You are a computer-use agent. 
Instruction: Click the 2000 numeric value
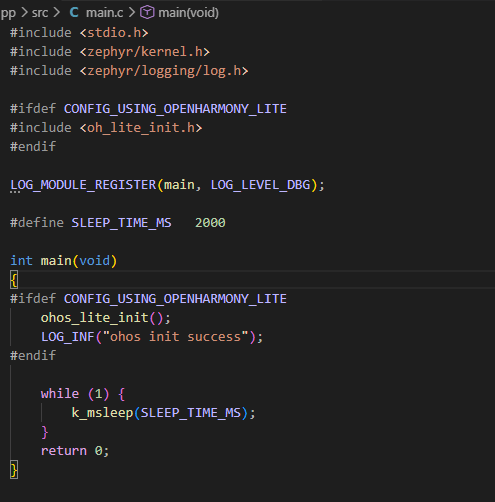click(x=210, y=223)
